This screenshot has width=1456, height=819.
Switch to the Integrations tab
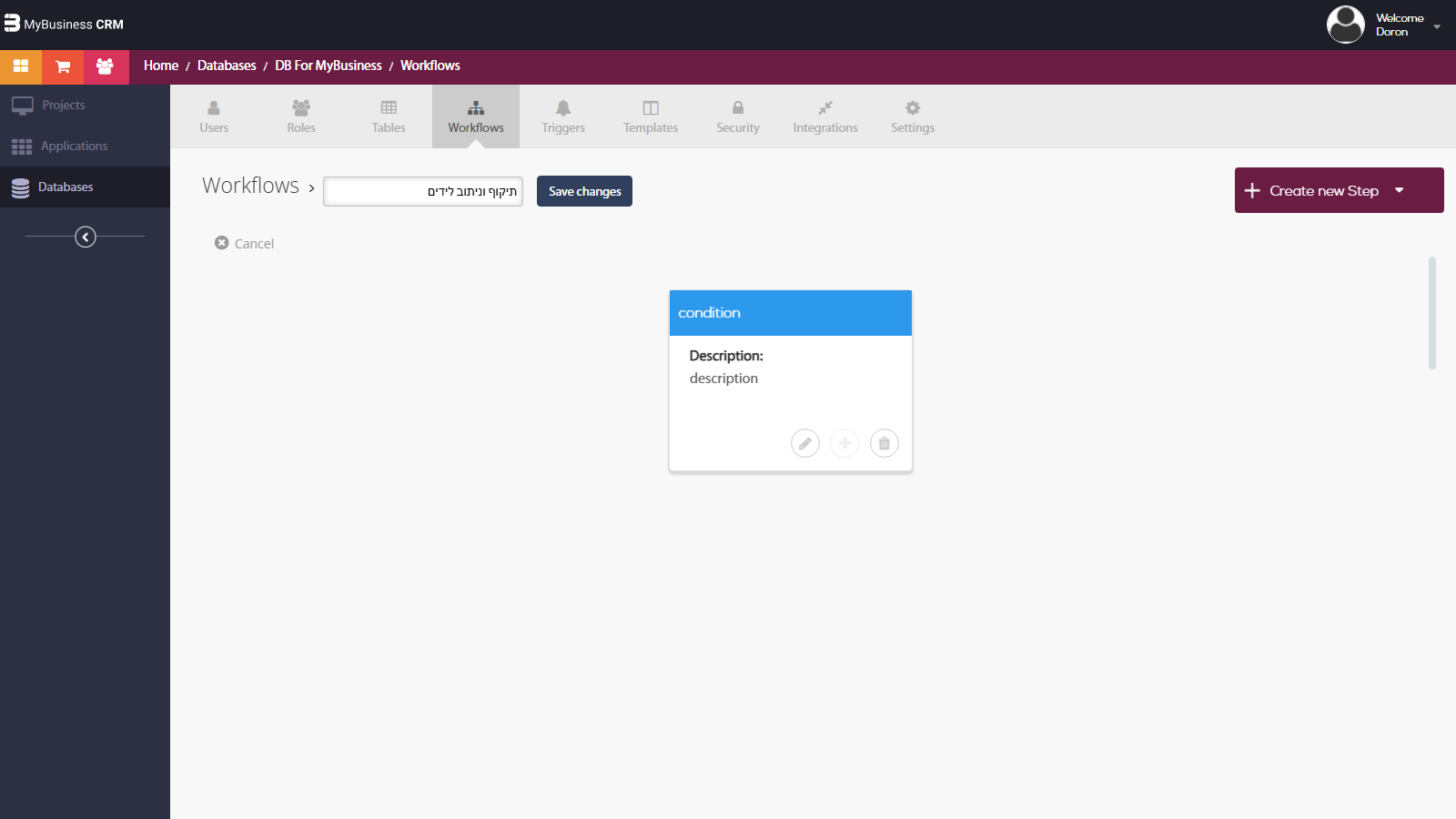click(x=825, y=116)
